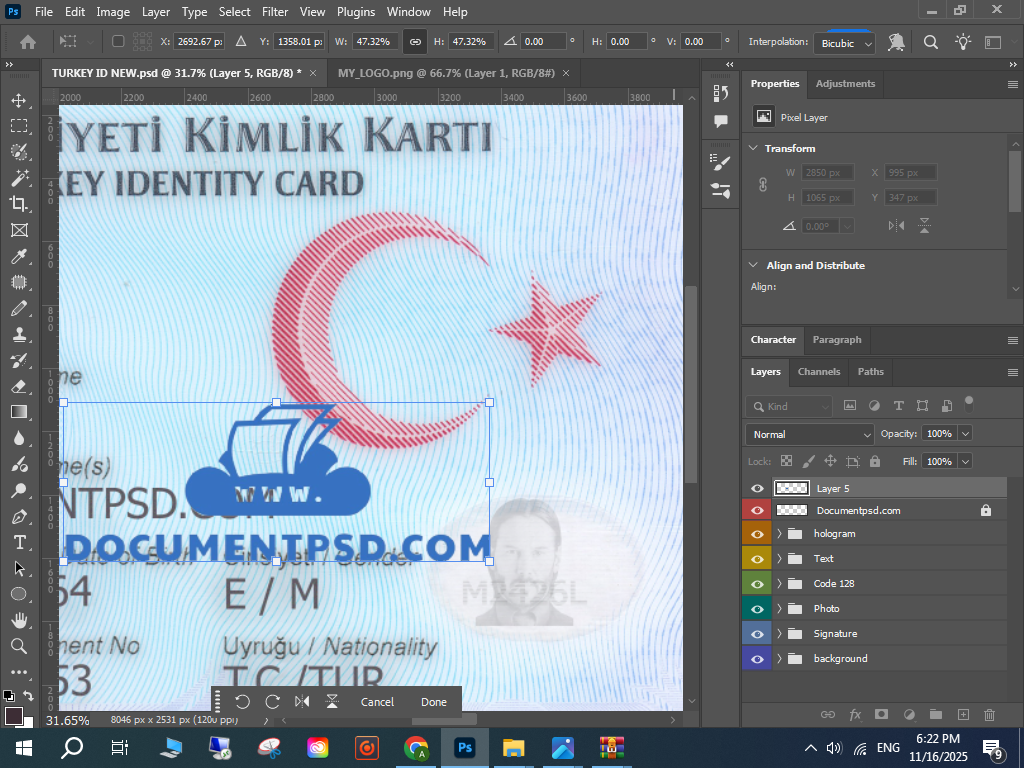1024x768 pixels.
Task: Hide the Signature layer group
Action: (757, 634)
